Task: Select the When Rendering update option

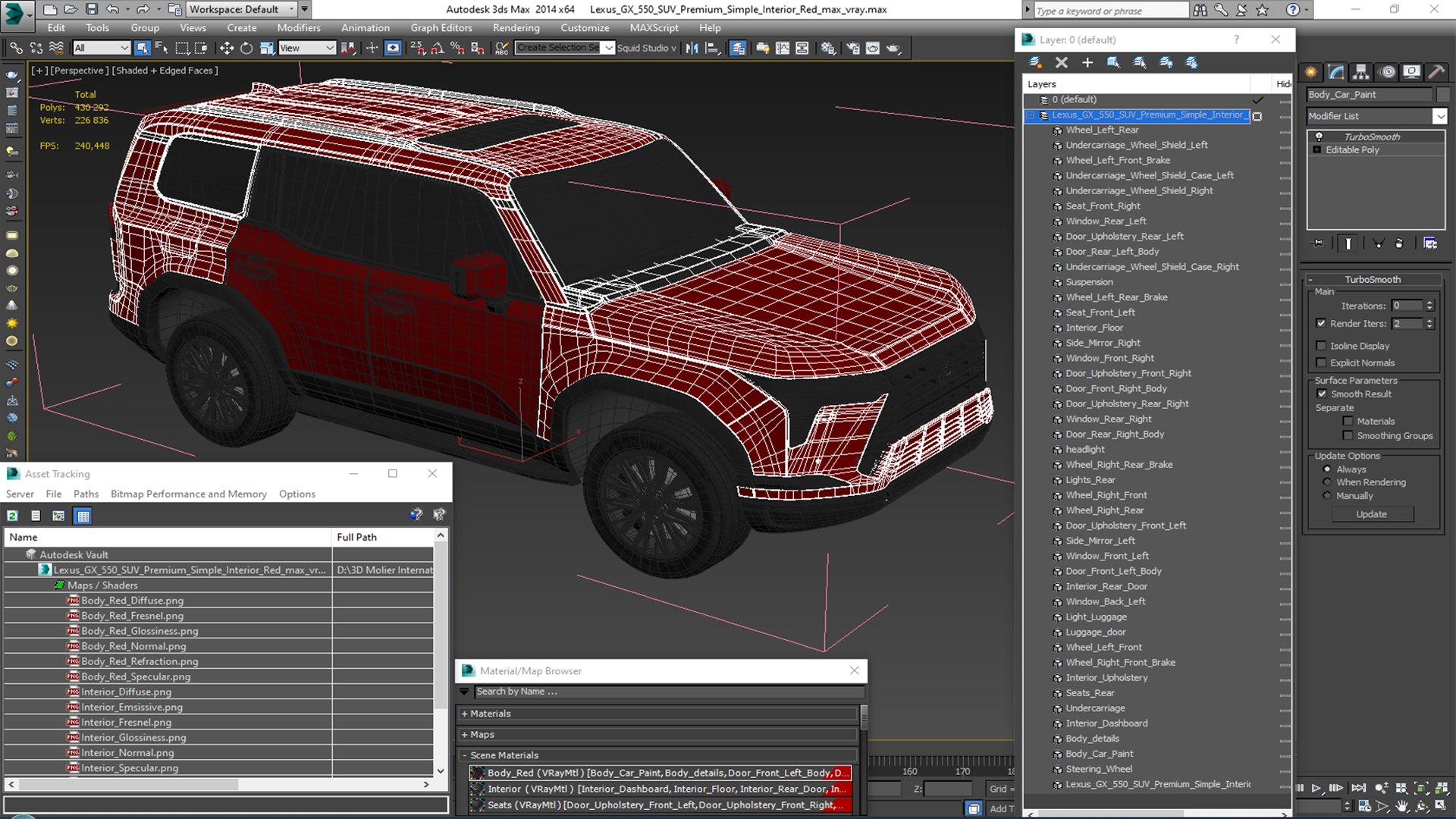Action: click(x=1327, y=482)
